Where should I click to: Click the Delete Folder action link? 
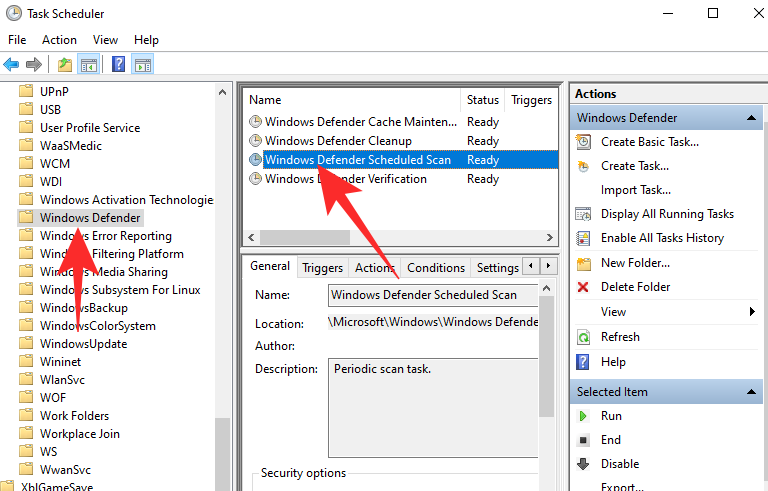coord(635,287)
